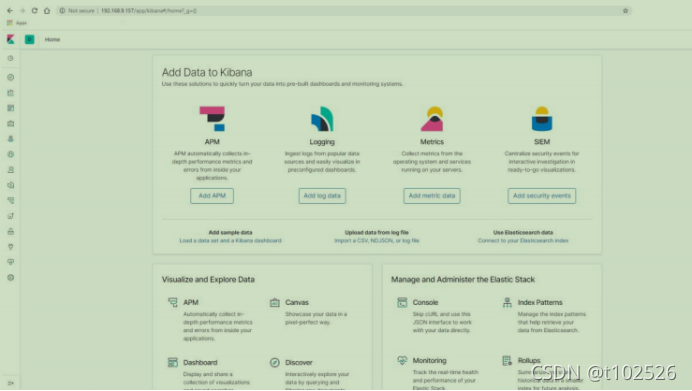
Task: Click the large Logging logo
Action: point(322,119)
